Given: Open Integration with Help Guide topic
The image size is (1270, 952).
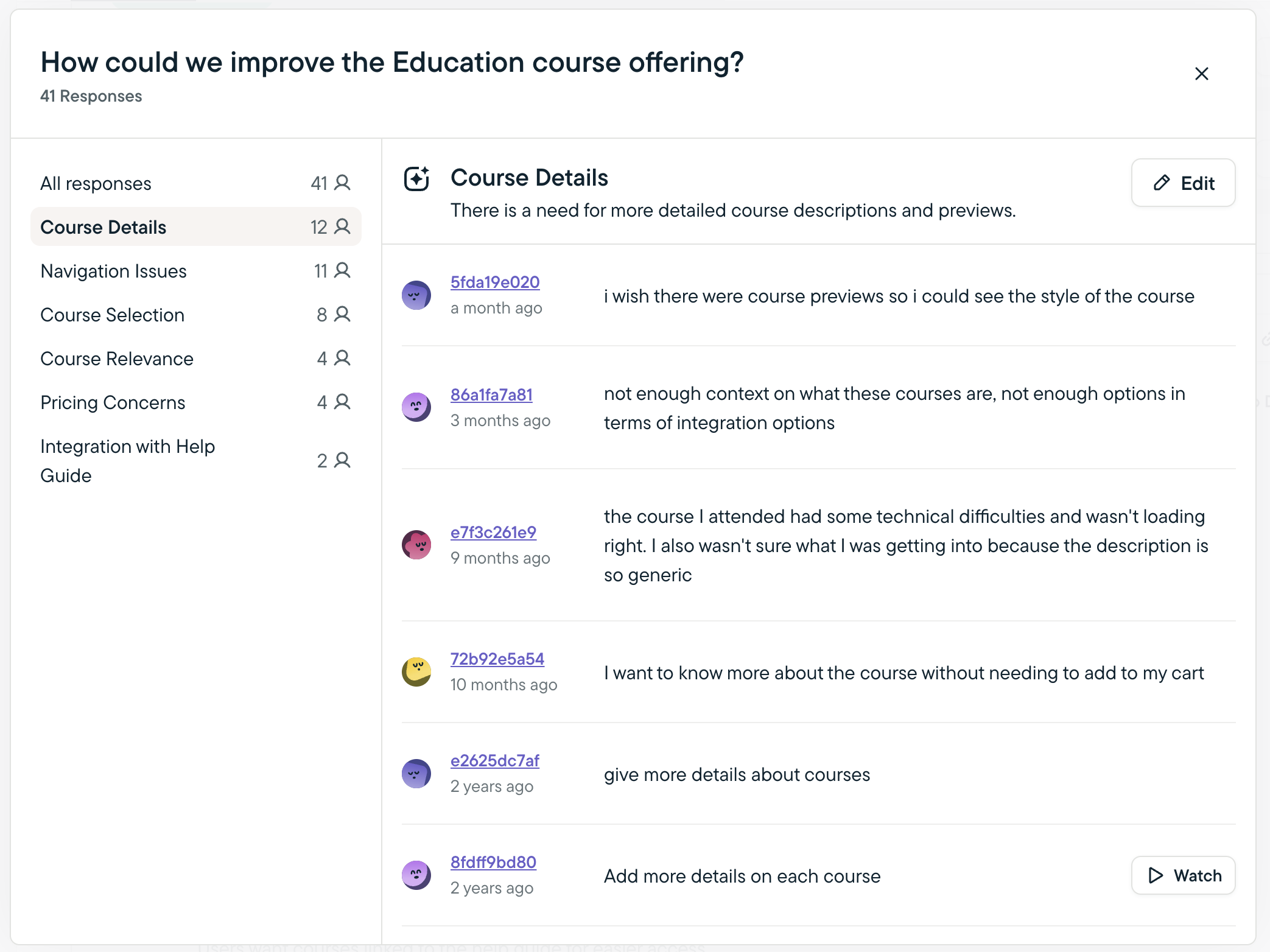Looking at the screenshot, I should click(x=195, y=461).
